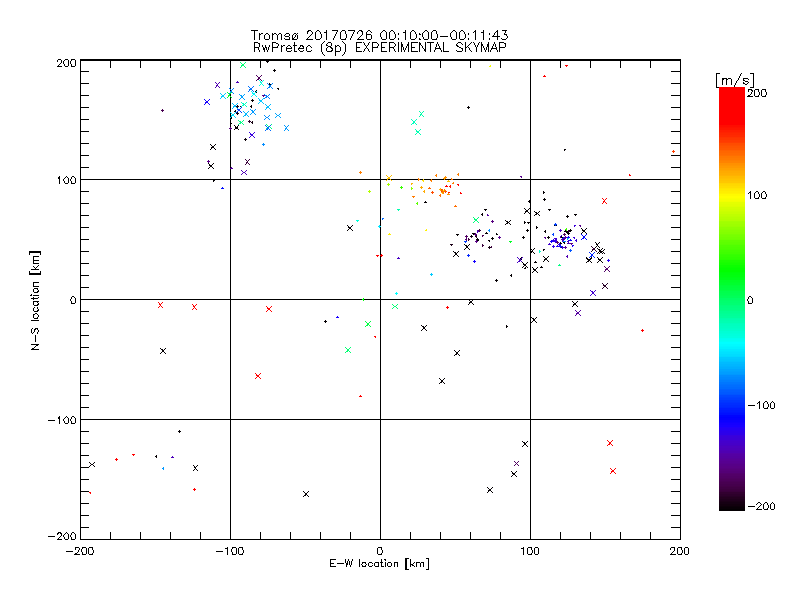Click the N-S axis tick label "200"
This screenshot has width=800, height=600.
pos(66,63)
